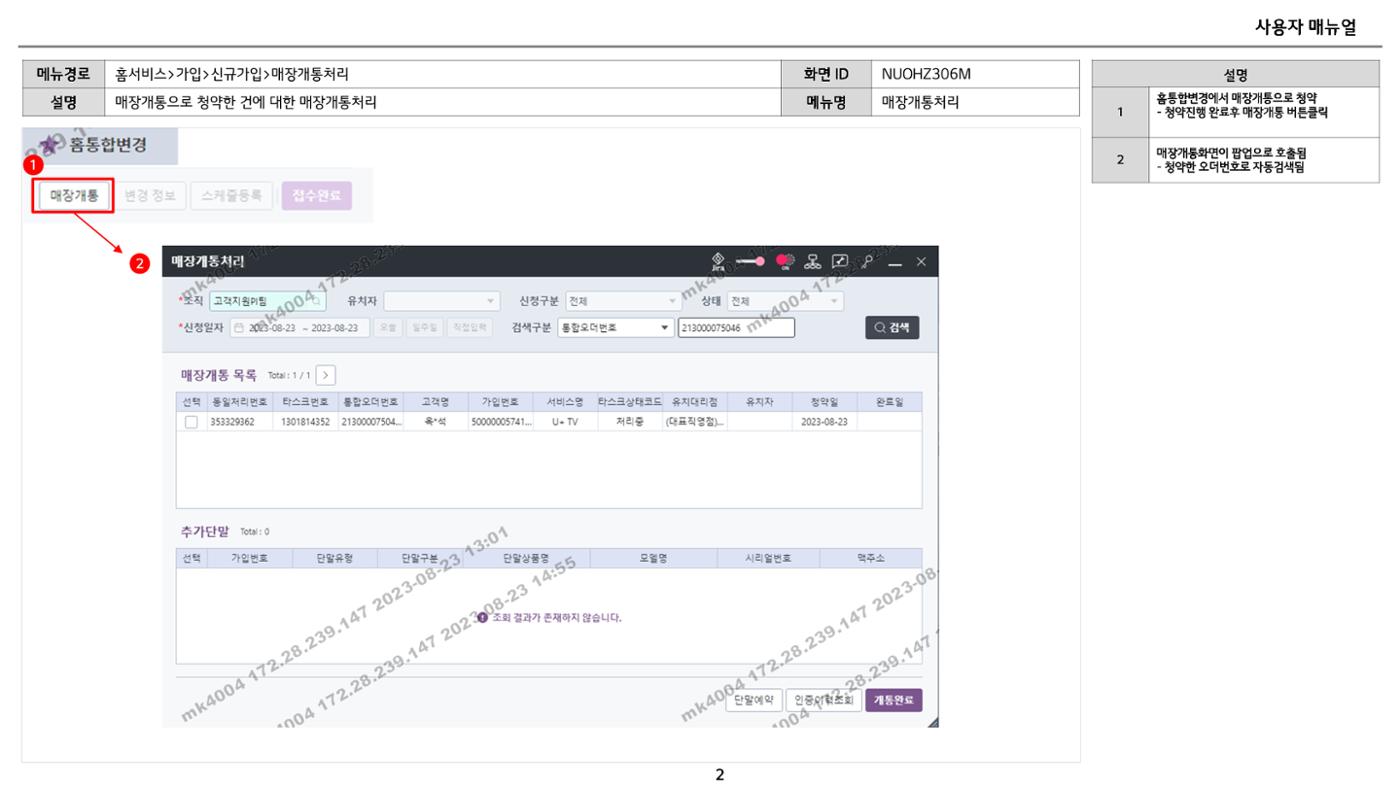This screenshot has width=1400, height=788.
Task: Click the 개통완료 button
Action: (893, 700)
